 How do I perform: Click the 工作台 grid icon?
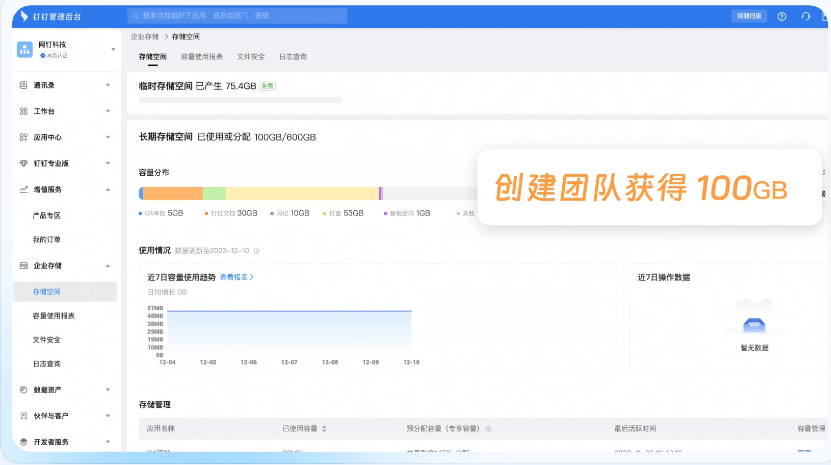point(23,111)
